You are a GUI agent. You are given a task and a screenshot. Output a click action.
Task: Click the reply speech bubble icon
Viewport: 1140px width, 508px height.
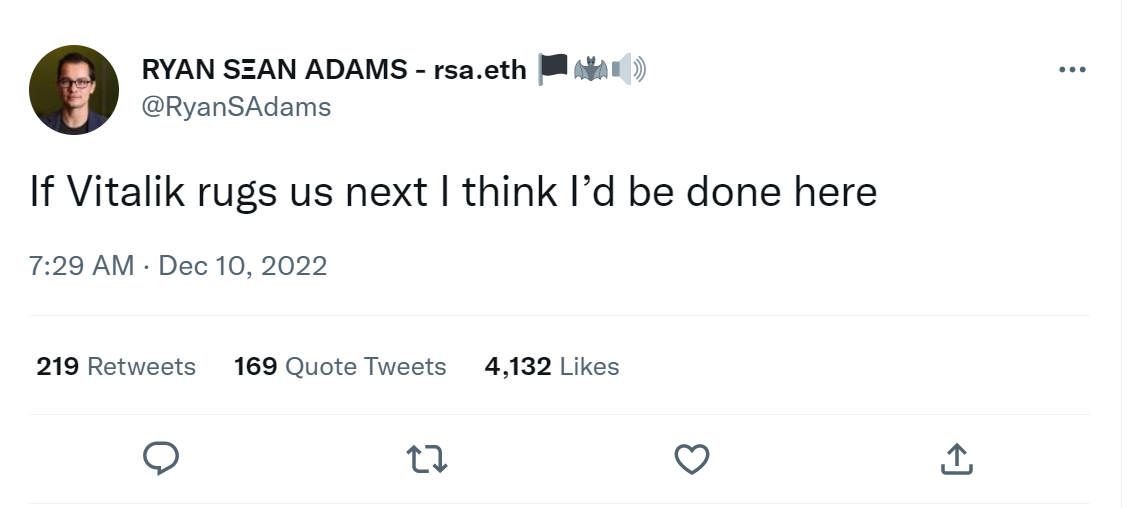[161, 459]
